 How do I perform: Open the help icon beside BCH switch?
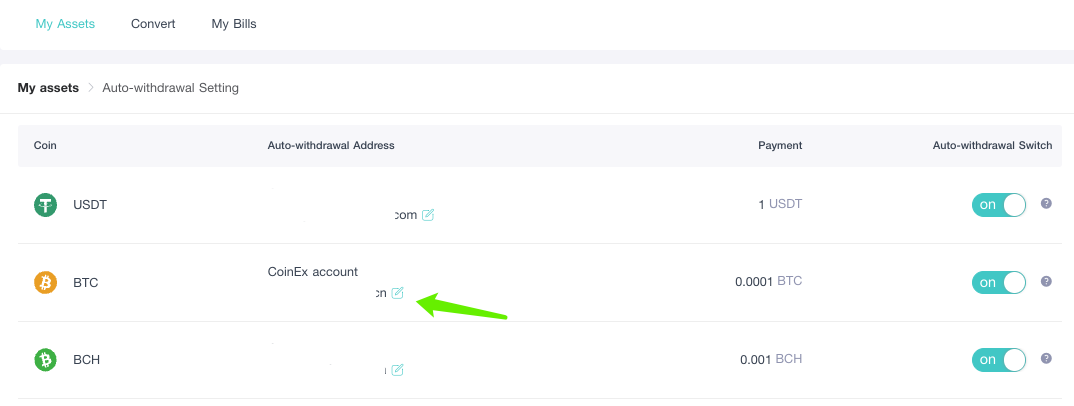(1046, 358)
